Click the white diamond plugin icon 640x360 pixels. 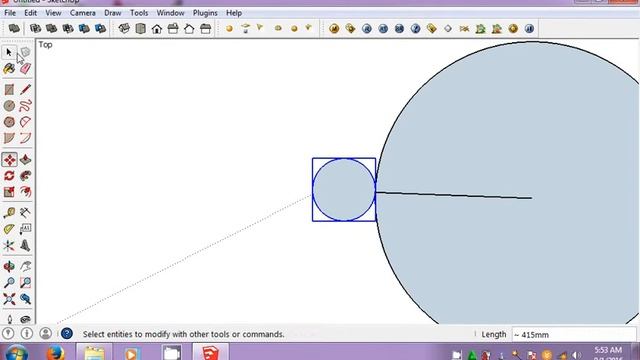[448, 29]
